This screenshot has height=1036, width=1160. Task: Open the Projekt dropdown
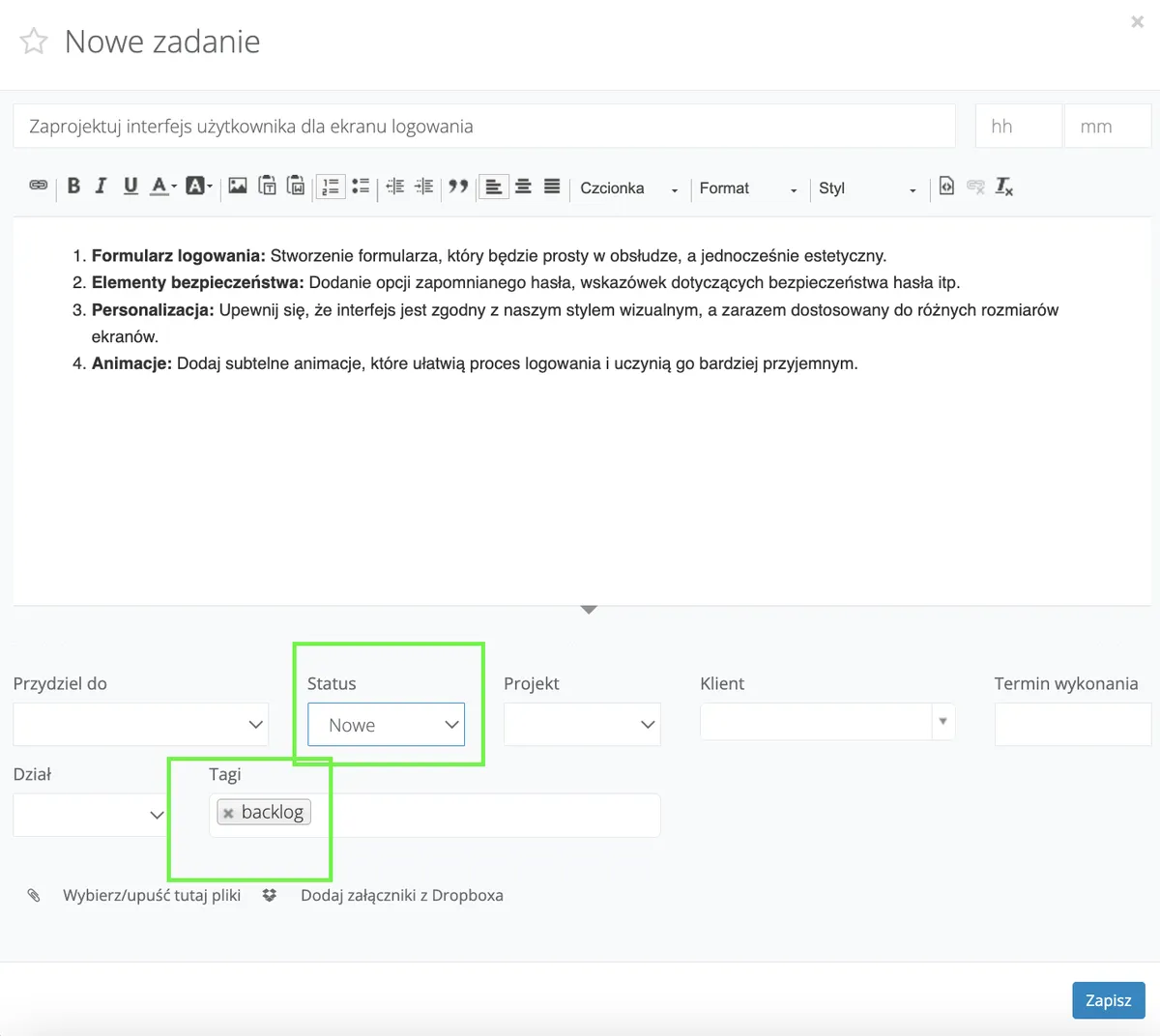(582, 724)
